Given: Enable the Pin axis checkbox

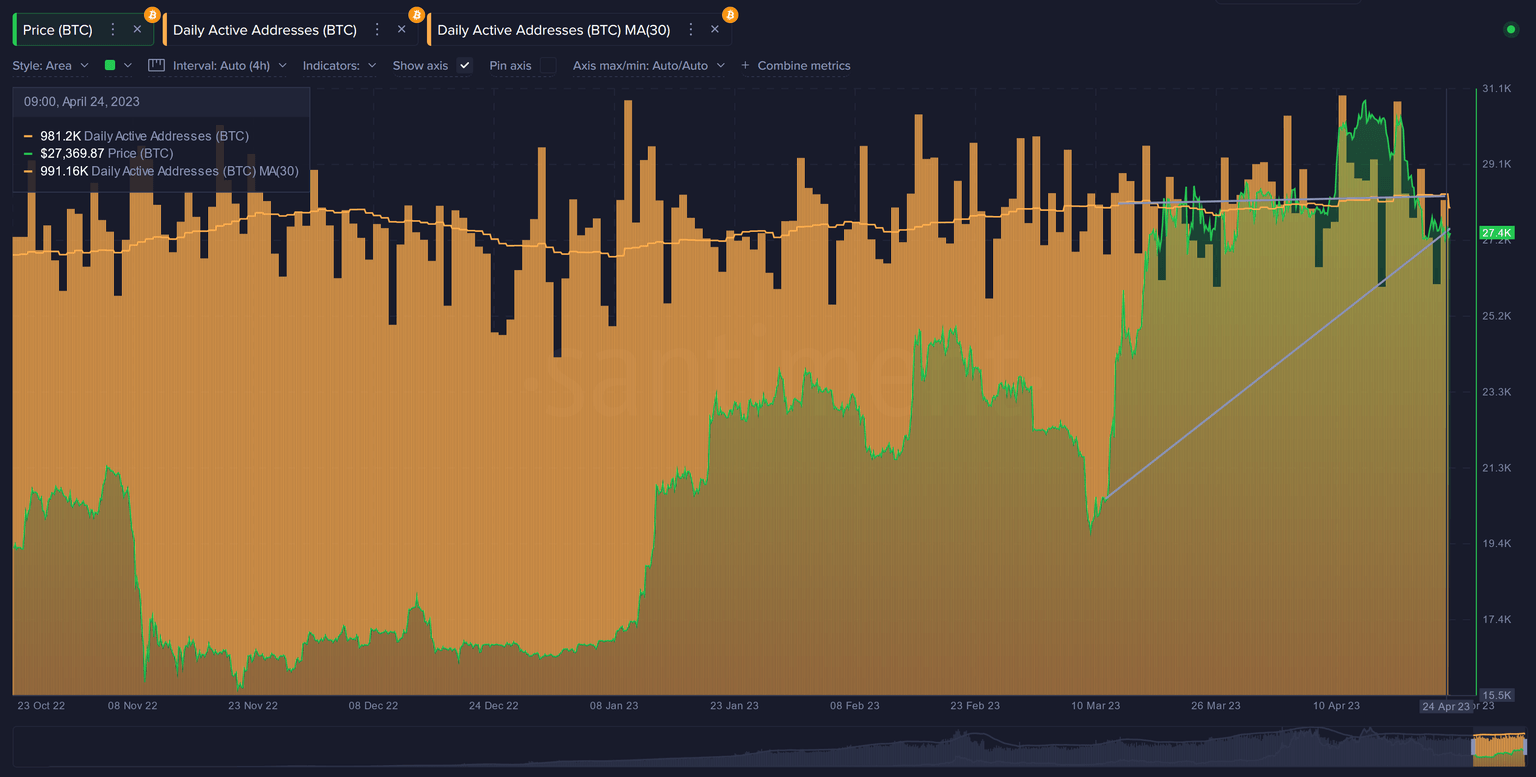Looking at the screenshot, I should pos(547,65).
